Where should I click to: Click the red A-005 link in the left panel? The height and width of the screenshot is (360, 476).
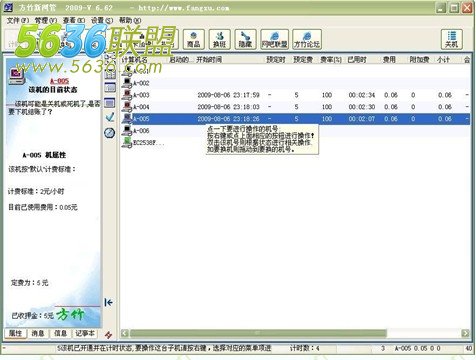[x=59, y=81]
